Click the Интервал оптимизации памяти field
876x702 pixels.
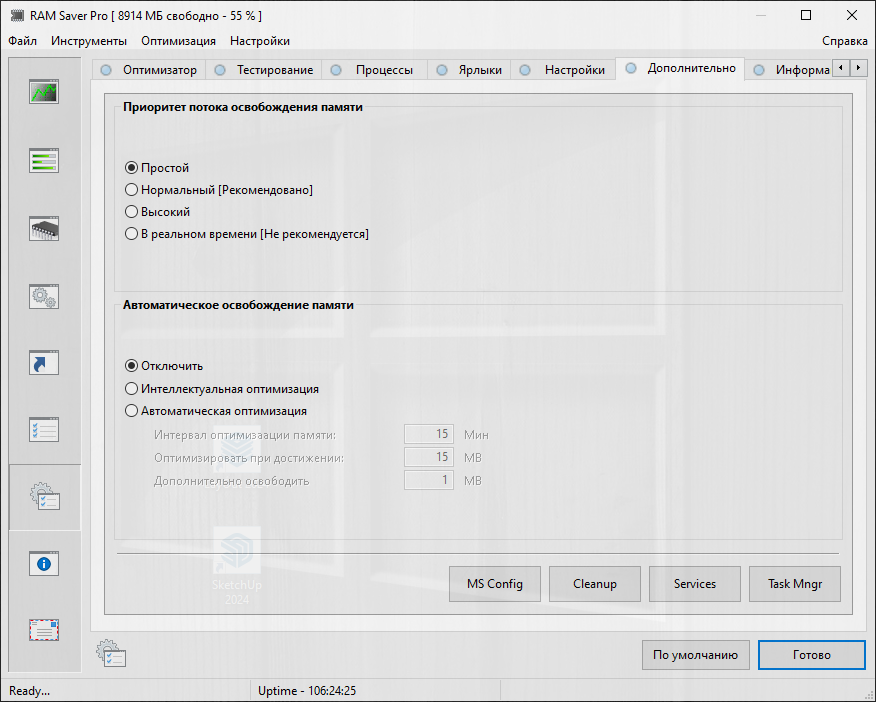[x=430, y=435]
